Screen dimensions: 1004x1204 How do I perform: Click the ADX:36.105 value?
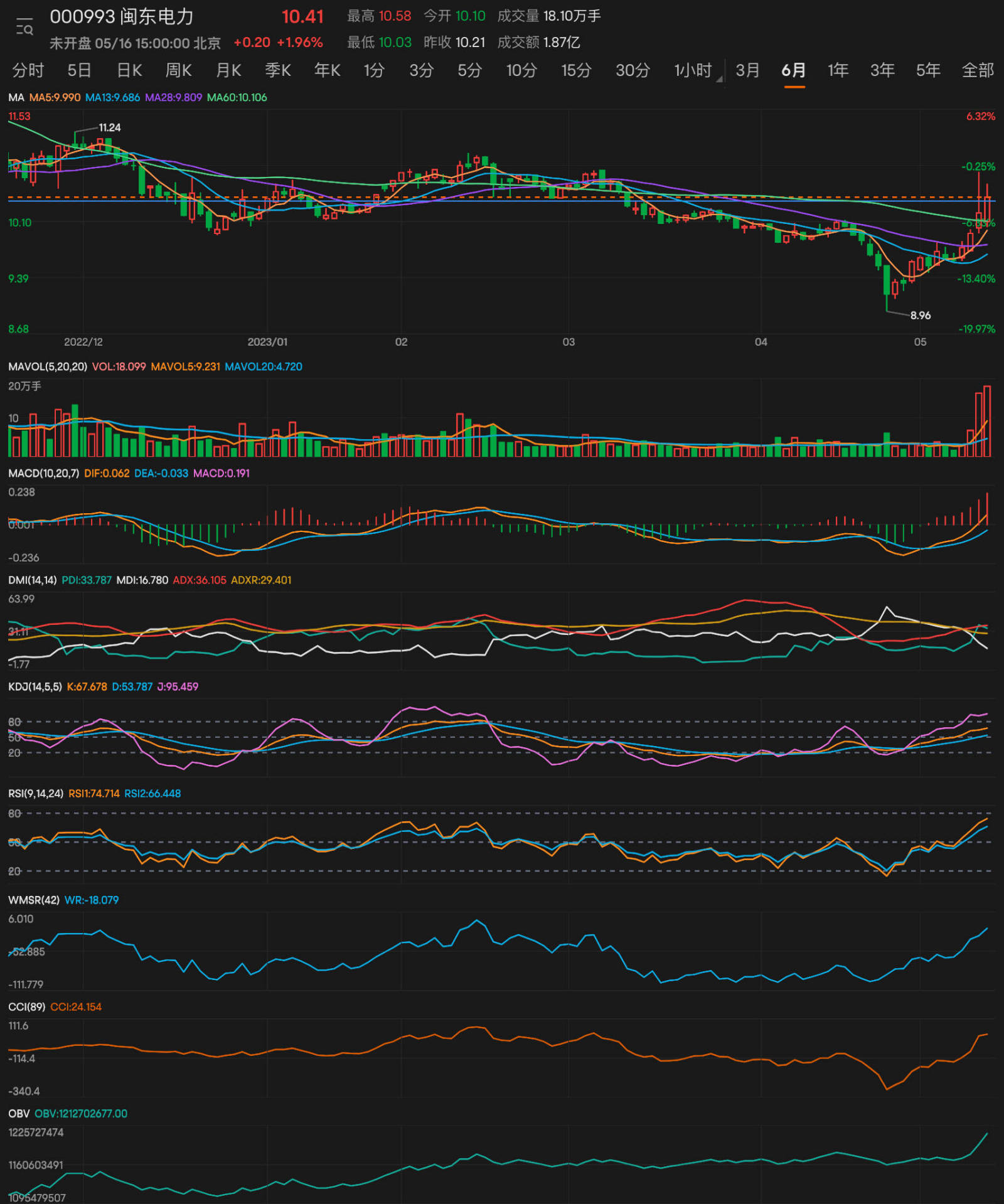[x=200, y=580]
